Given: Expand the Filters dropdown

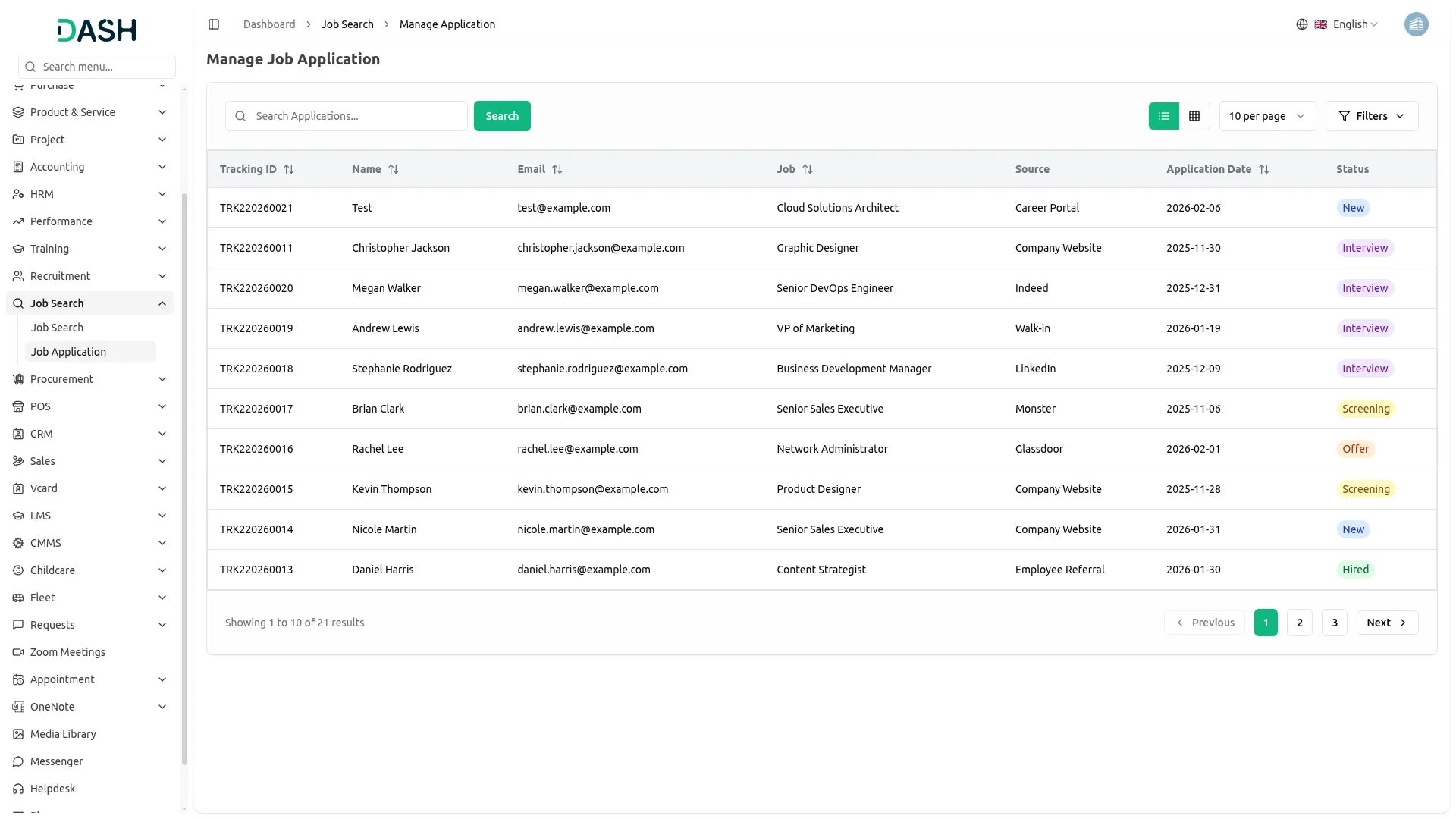Looking at the screenshot, I should point(1371,116).
